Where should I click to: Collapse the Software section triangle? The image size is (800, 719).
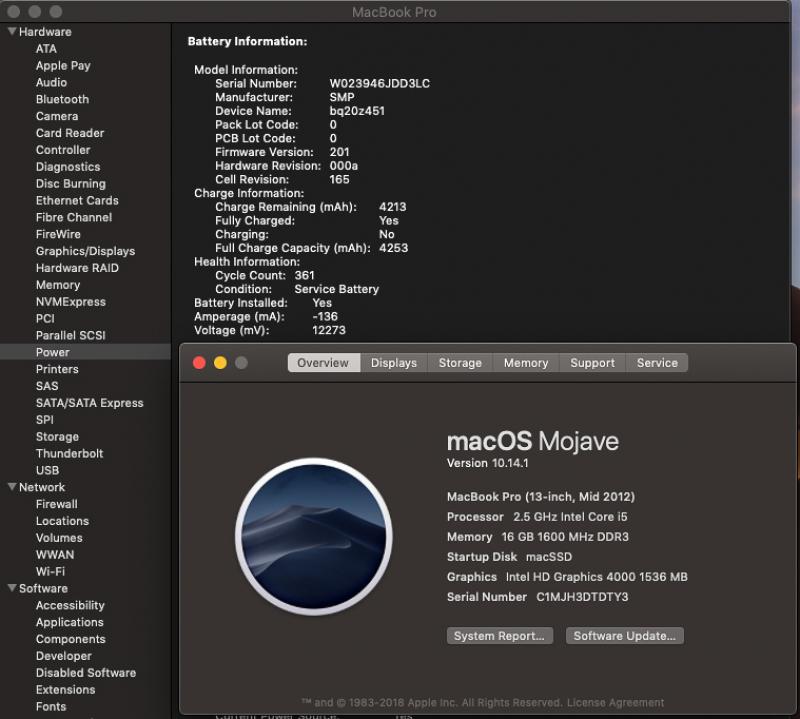(12, 588)
